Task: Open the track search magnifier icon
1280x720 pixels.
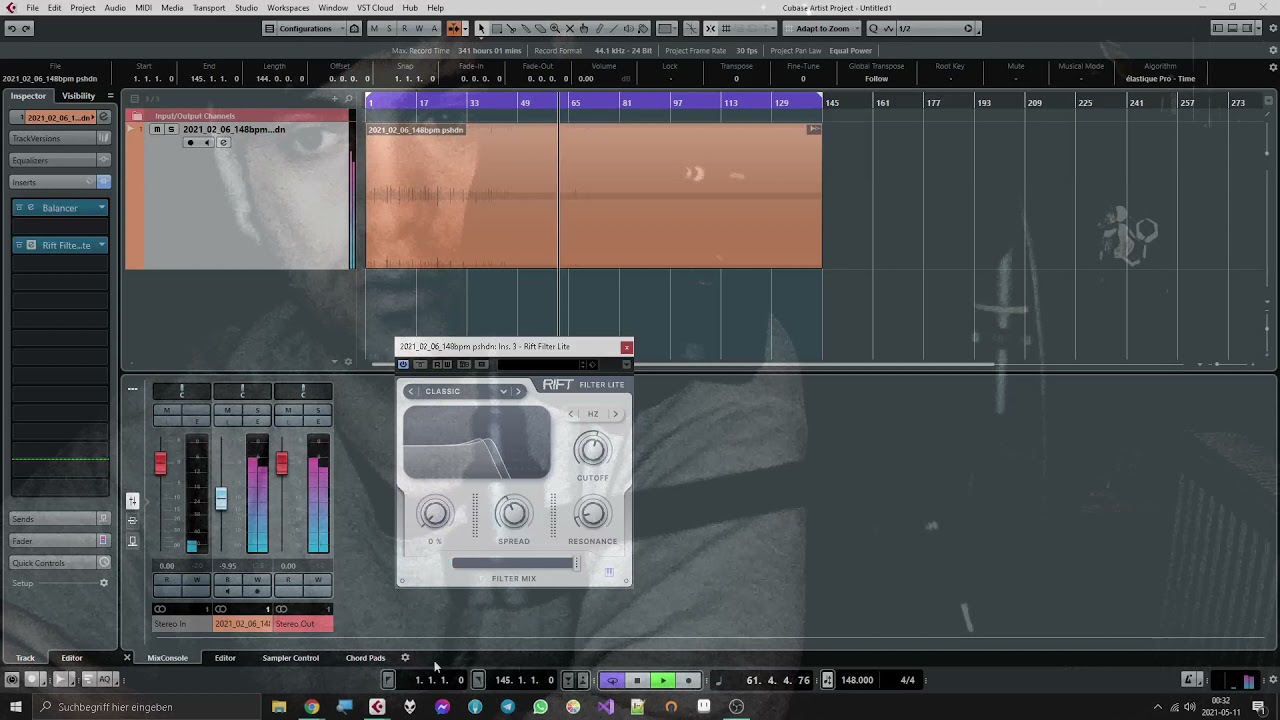Action: [x=349, y=98]
